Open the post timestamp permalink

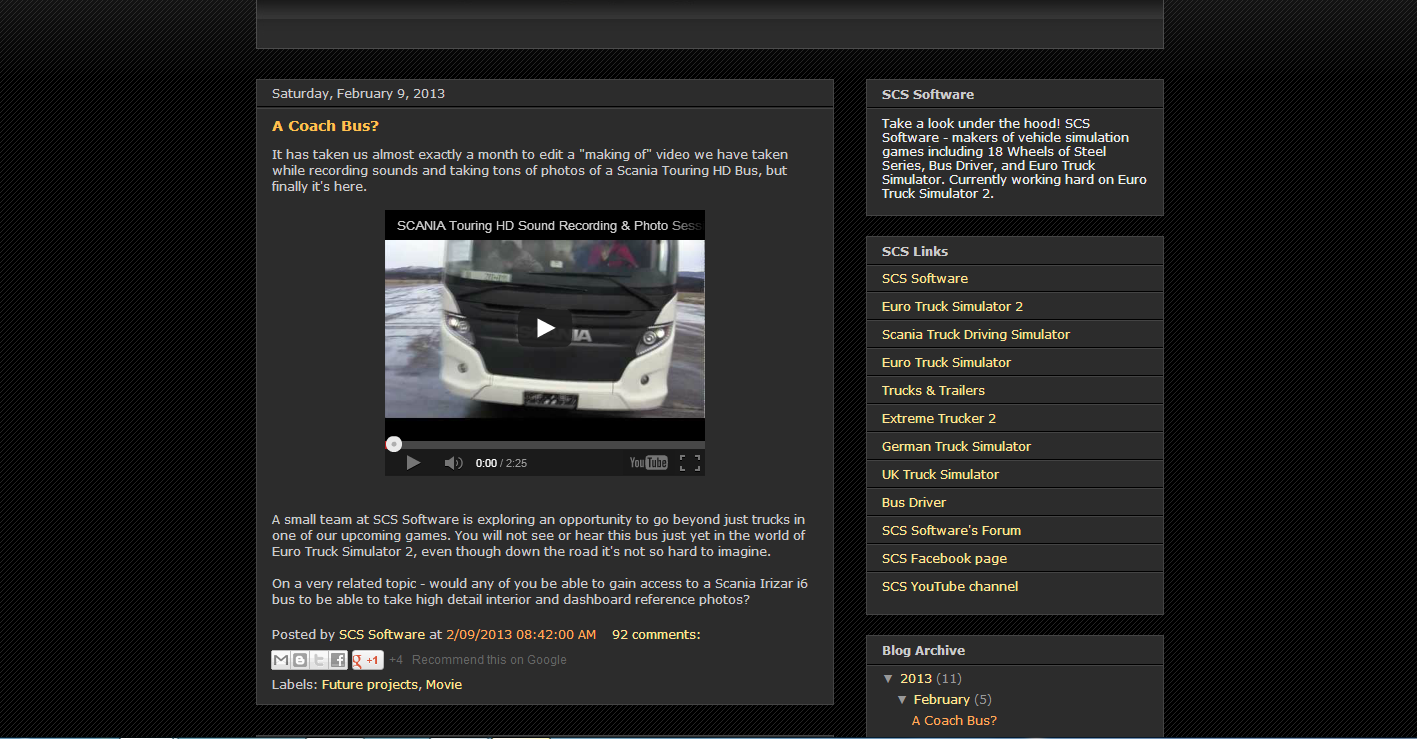pyautogui.click(x=521, y=634)
